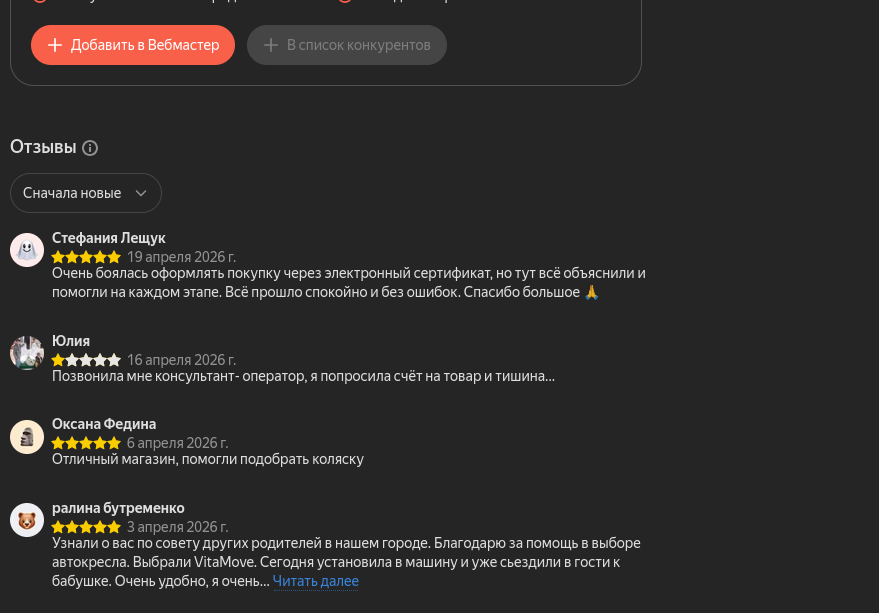The width and height of the screenshot is (879, 613).
Task: Click the reviewer name Оксана Федина
Action: pos(104,424)
